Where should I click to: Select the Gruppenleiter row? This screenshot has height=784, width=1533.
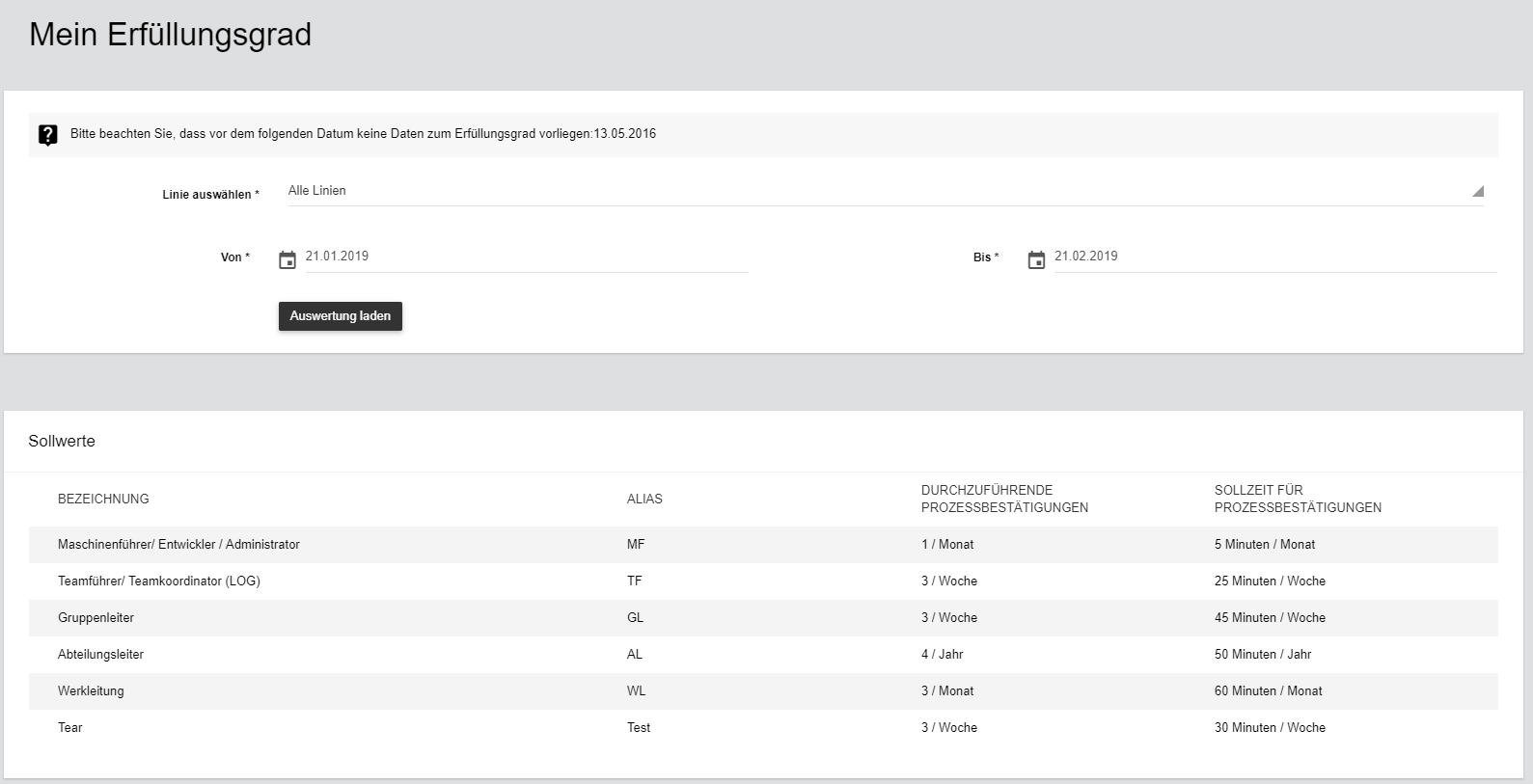pyautogui.click(x=96, y=618)
